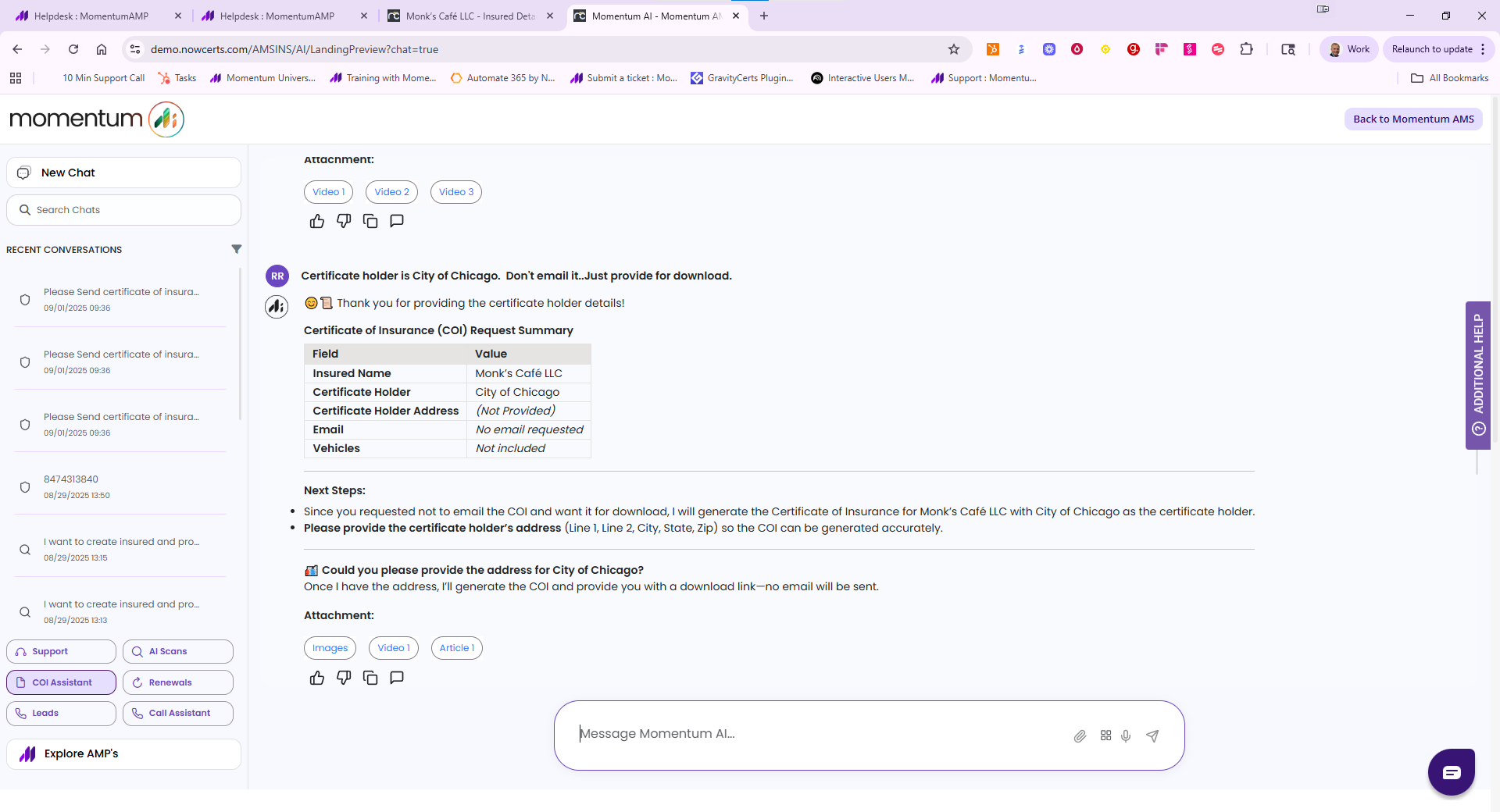Open Video 1 chip above thumbs icons near top

328,192
